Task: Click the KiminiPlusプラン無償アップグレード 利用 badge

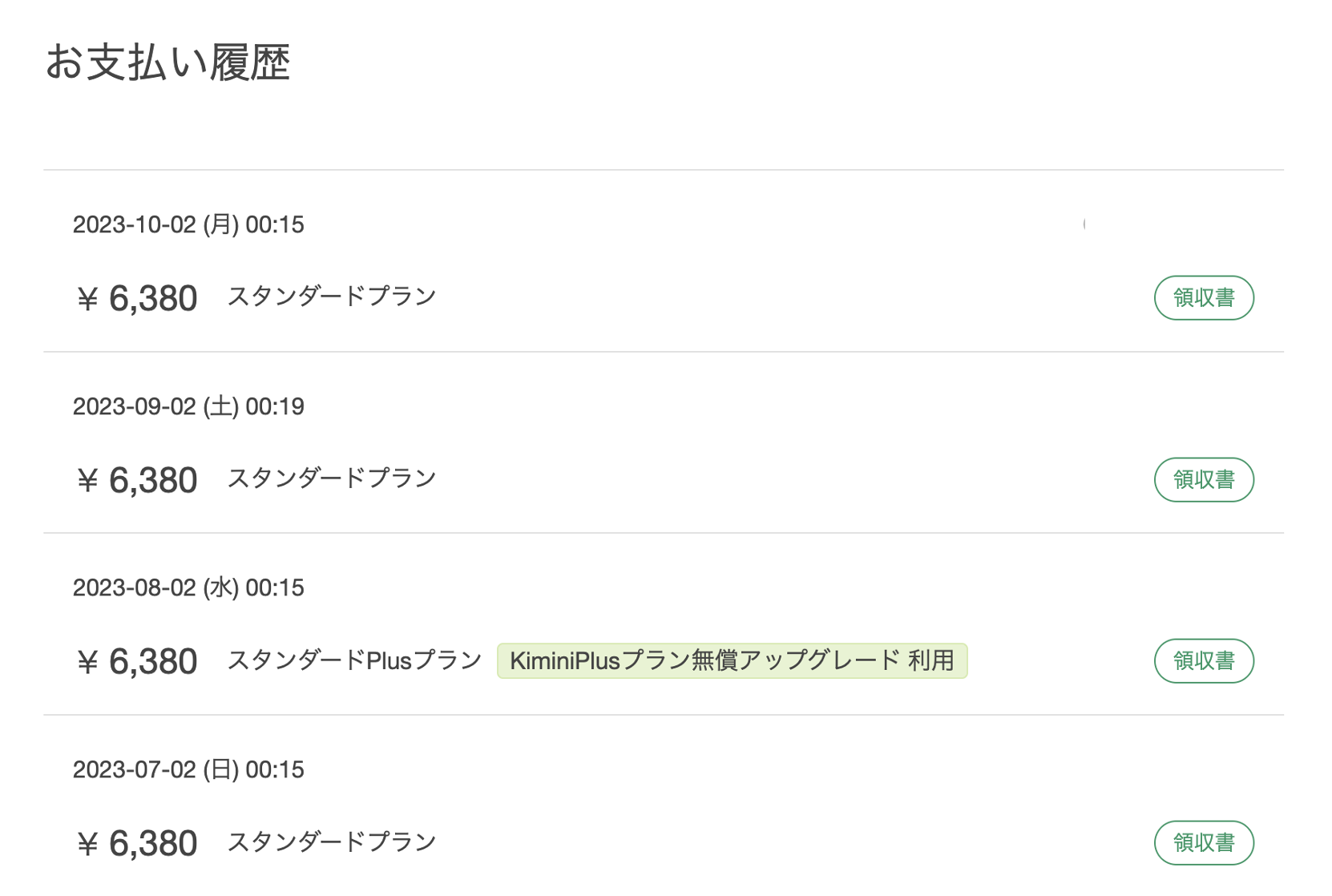Action: pyautogui.click(x=732, y=660)
